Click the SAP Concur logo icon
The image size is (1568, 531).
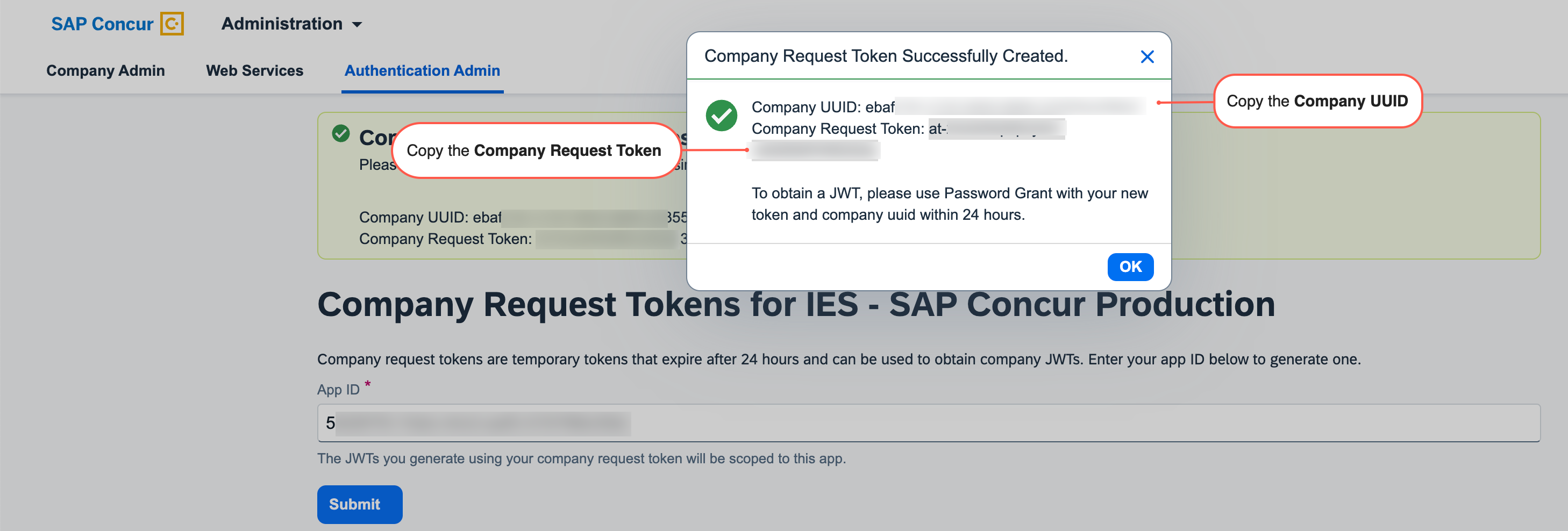[x=172, y=24]
